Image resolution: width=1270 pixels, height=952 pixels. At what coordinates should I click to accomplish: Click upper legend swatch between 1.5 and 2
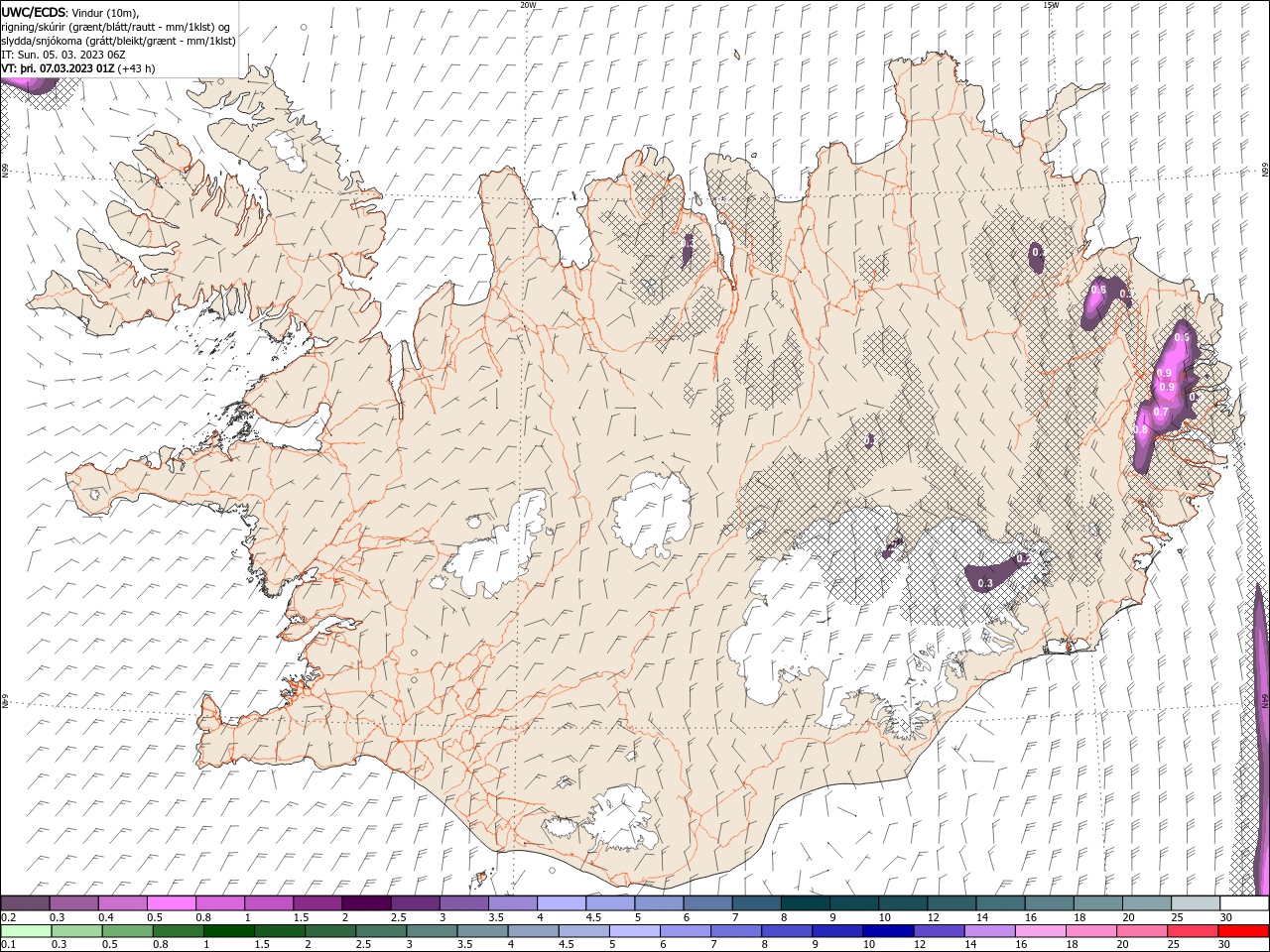[317, 903]
